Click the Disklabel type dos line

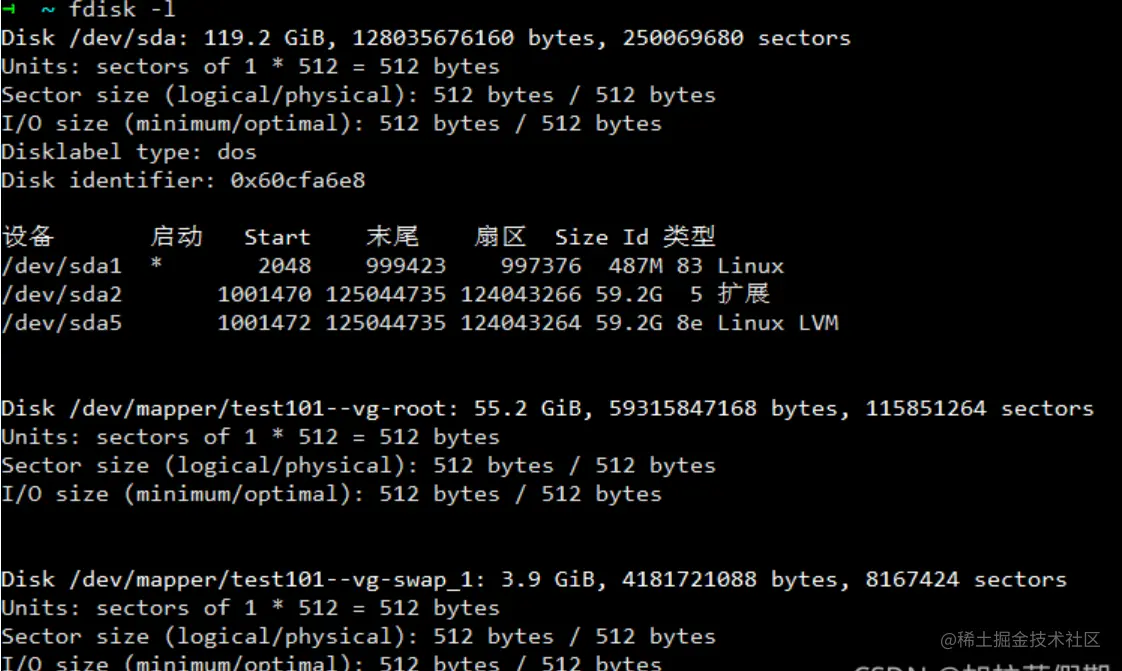pos(129,152)
